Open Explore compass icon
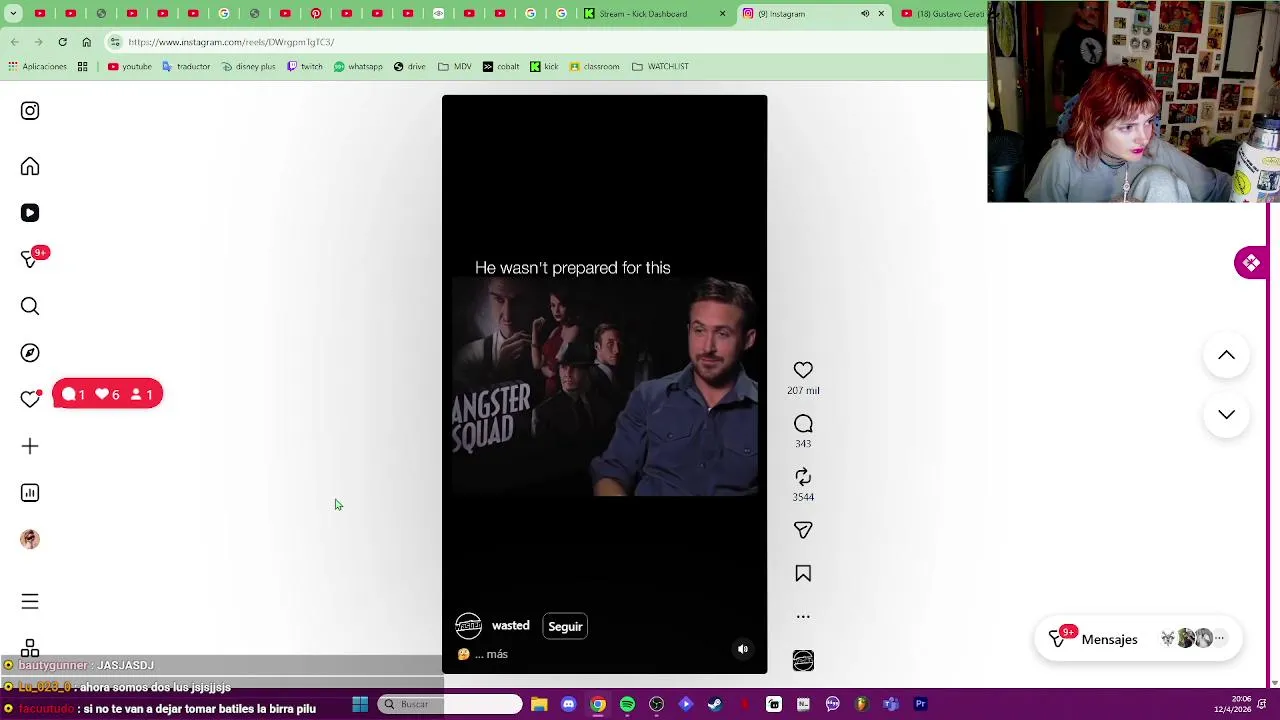 pyautogui.click(x=30, y=353)
